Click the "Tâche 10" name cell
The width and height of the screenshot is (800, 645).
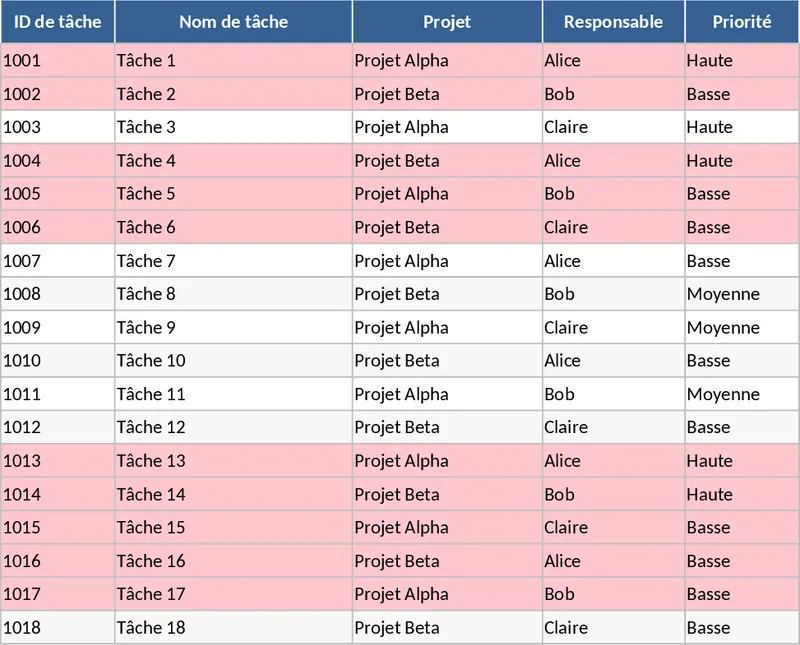[x=151, y=361]
